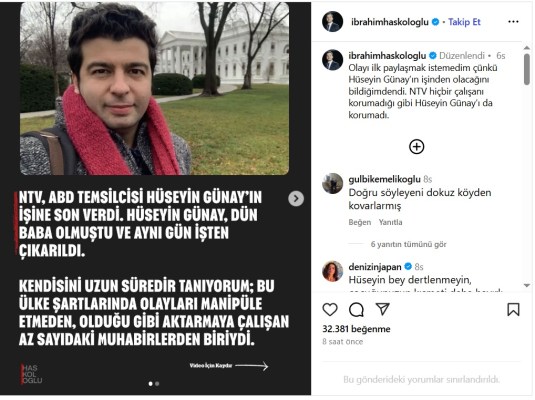The image size is (535, 400).
Task: Go to next carousel slide arrow
Action: pyautogui.click(x=296, y=198)
